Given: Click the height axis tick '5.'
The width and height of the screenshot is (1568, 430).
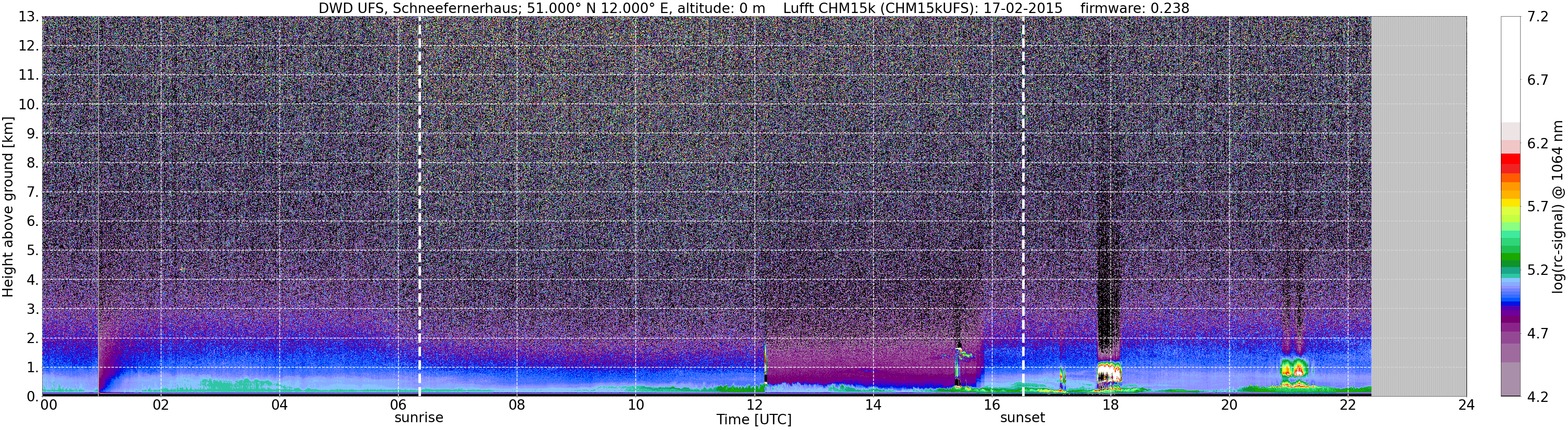Looking at the screenshot, I should point(32,250).
